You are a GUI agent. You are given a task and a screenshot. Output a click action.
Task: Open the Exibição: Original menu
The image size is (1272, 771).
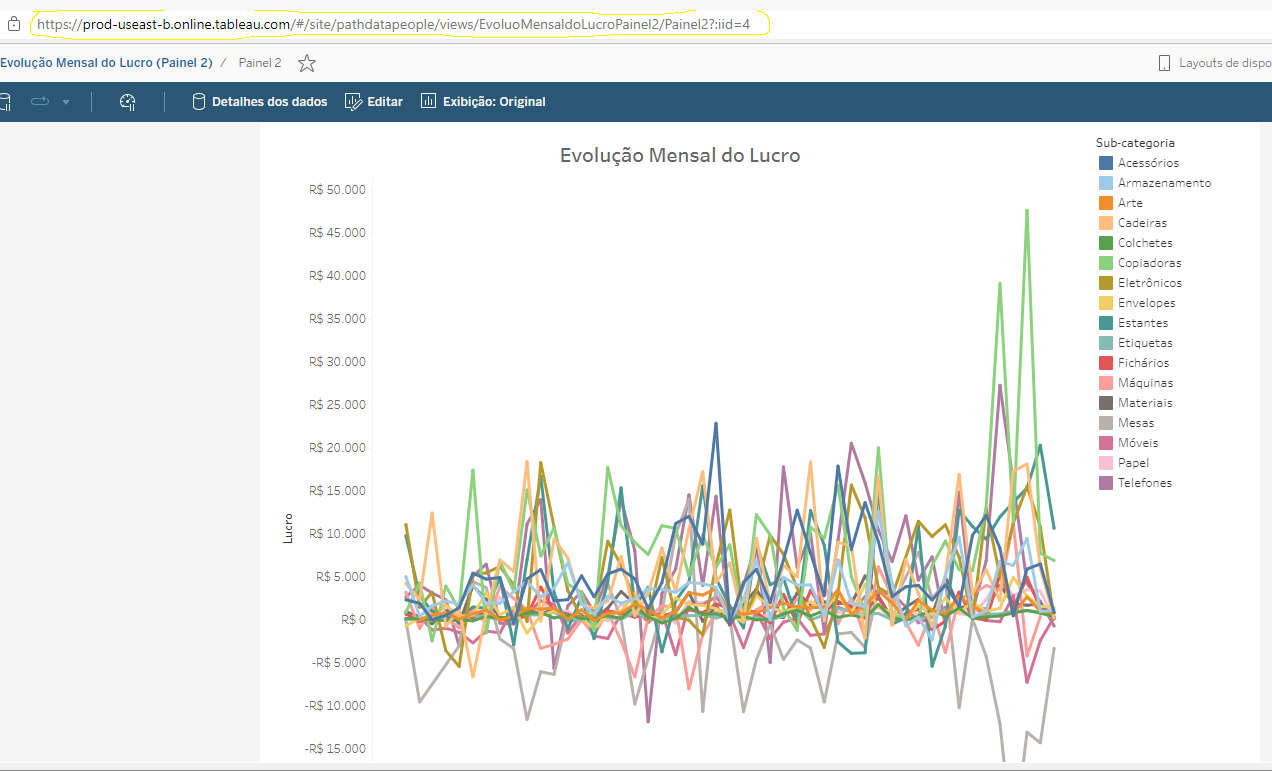click(483, 101)
